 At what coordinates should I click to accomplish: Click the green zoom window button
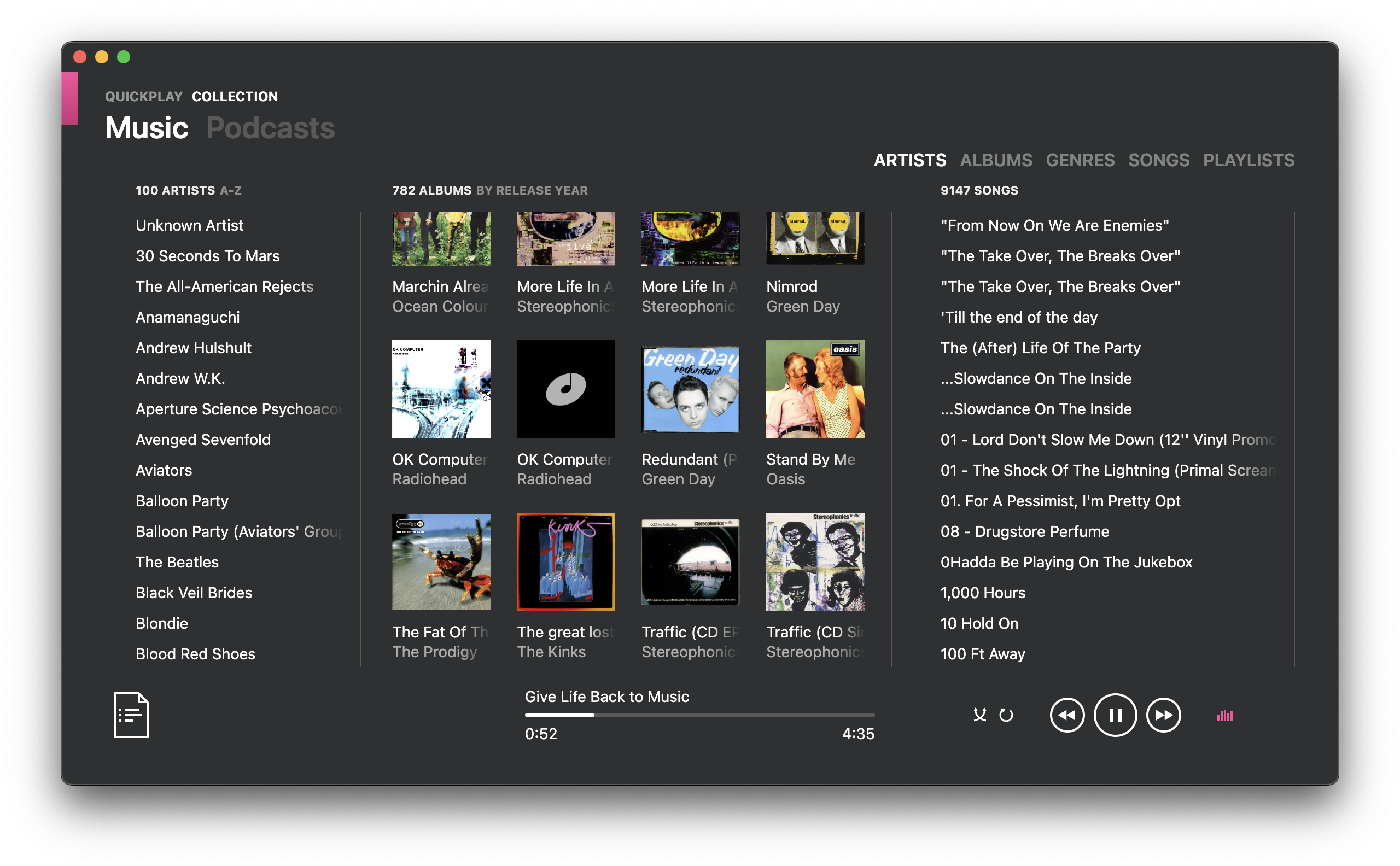(124, 57)
